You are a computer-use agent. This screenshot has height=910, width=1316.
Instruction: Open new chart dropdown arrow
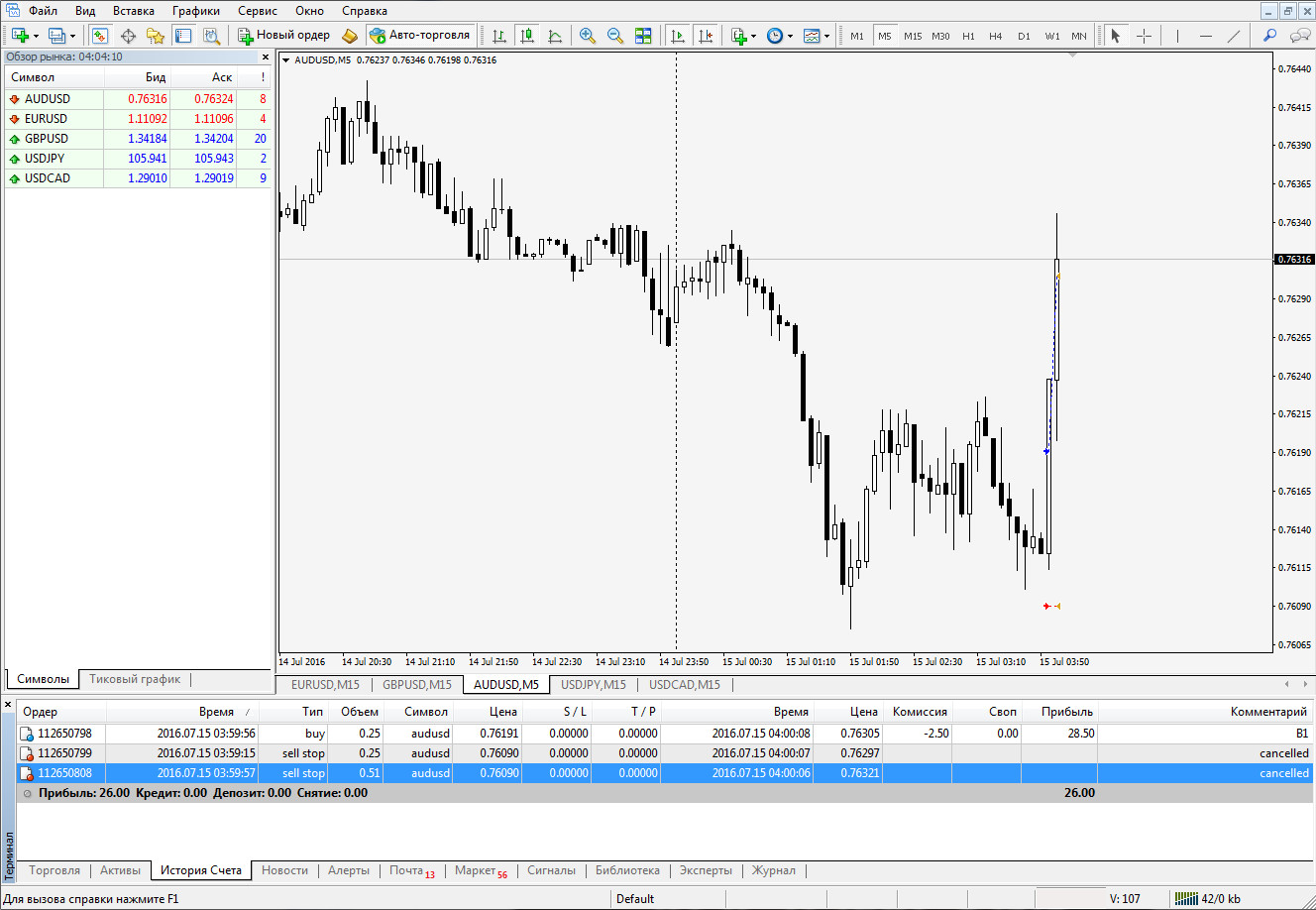pos(37,37)
